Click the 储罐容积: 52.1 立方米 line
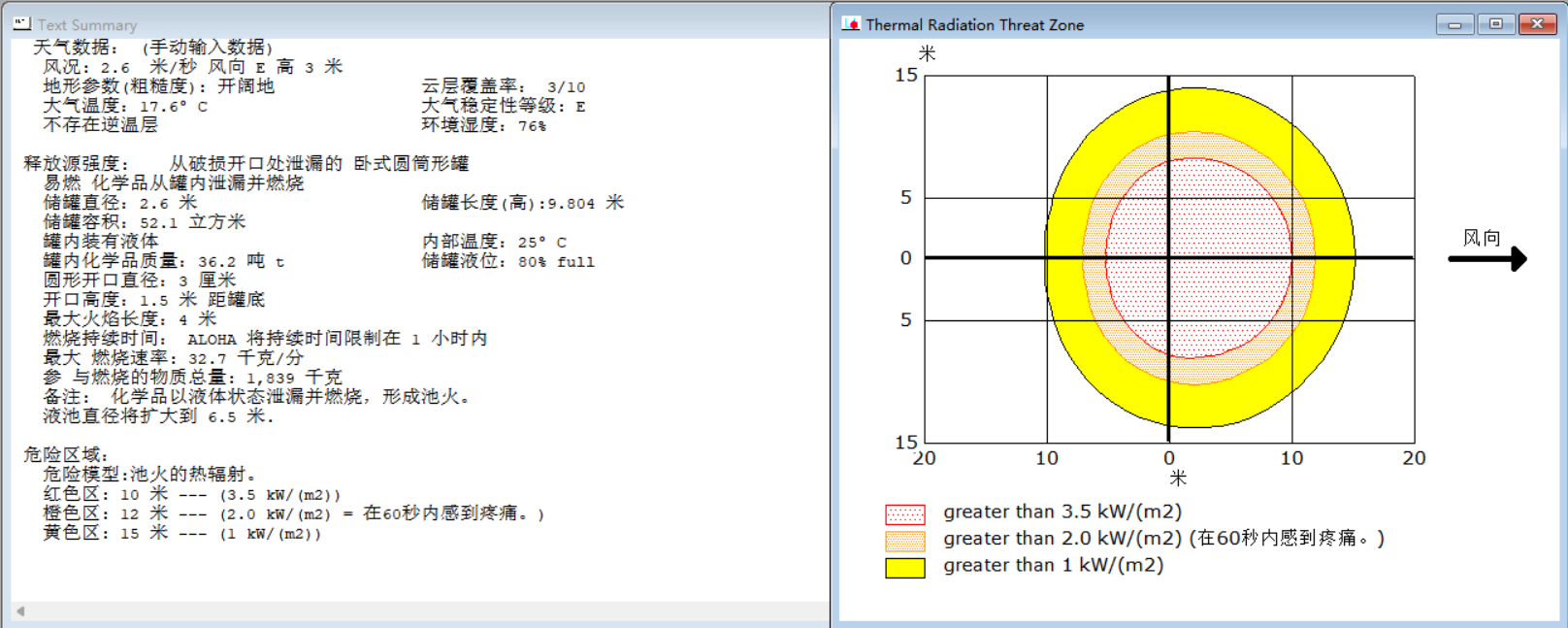The height and width of the screenshot is (628, 1568). pos(144,222)
